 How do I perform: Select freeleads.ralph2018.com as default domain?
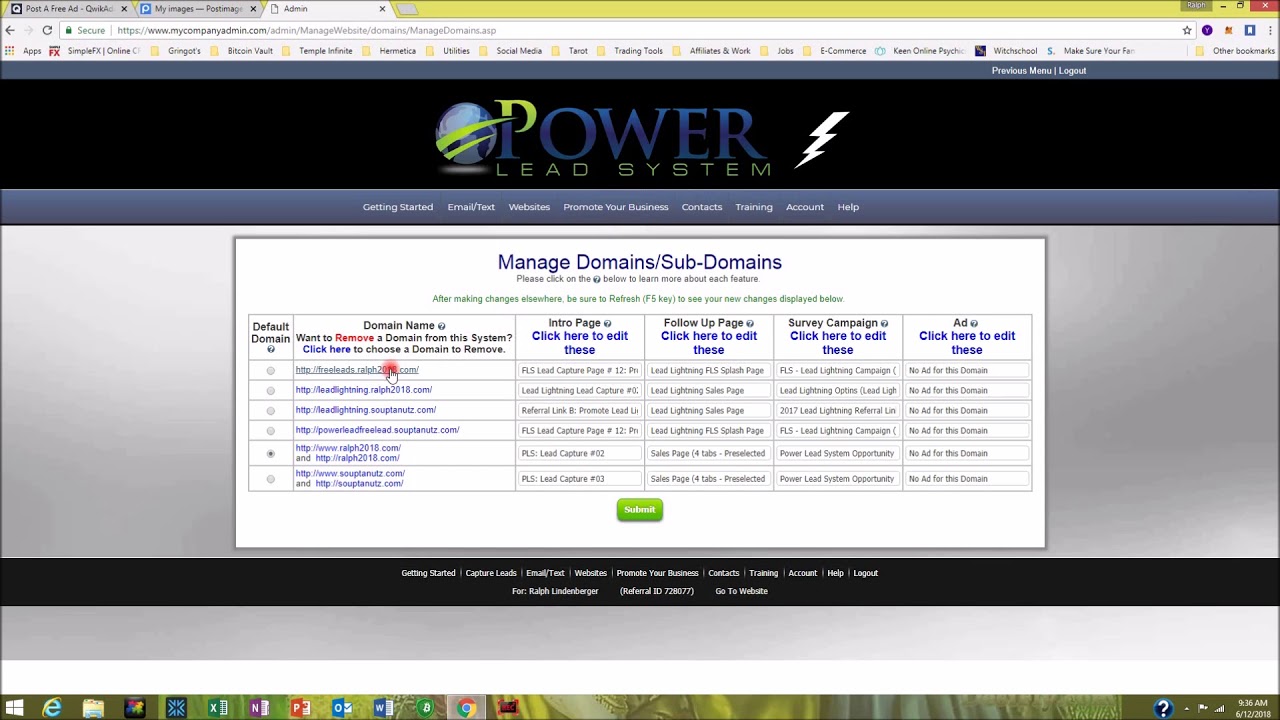[270, 371]
